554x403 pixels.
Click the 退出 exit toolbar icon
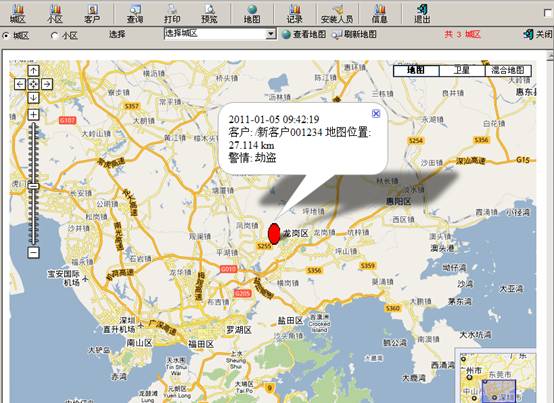pyautogui.click(x=422, y=13)
